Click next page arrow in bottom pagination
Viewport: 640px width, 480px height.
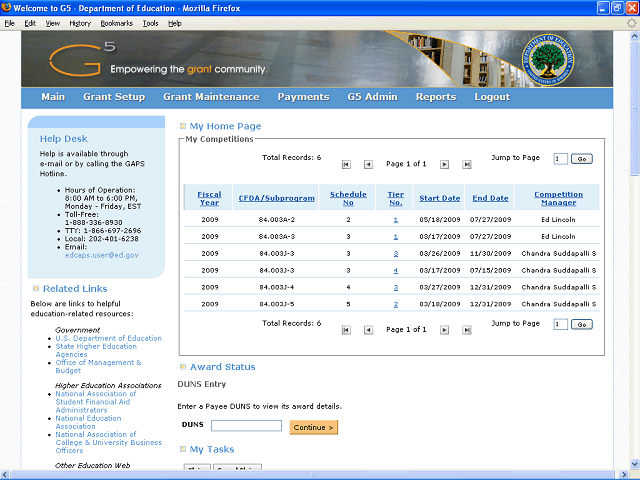443,329
